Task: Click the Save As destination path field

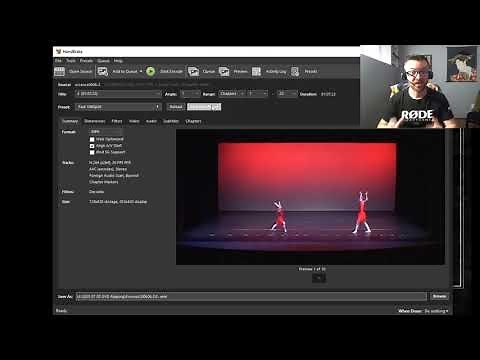Action: (x=251, y=297)
